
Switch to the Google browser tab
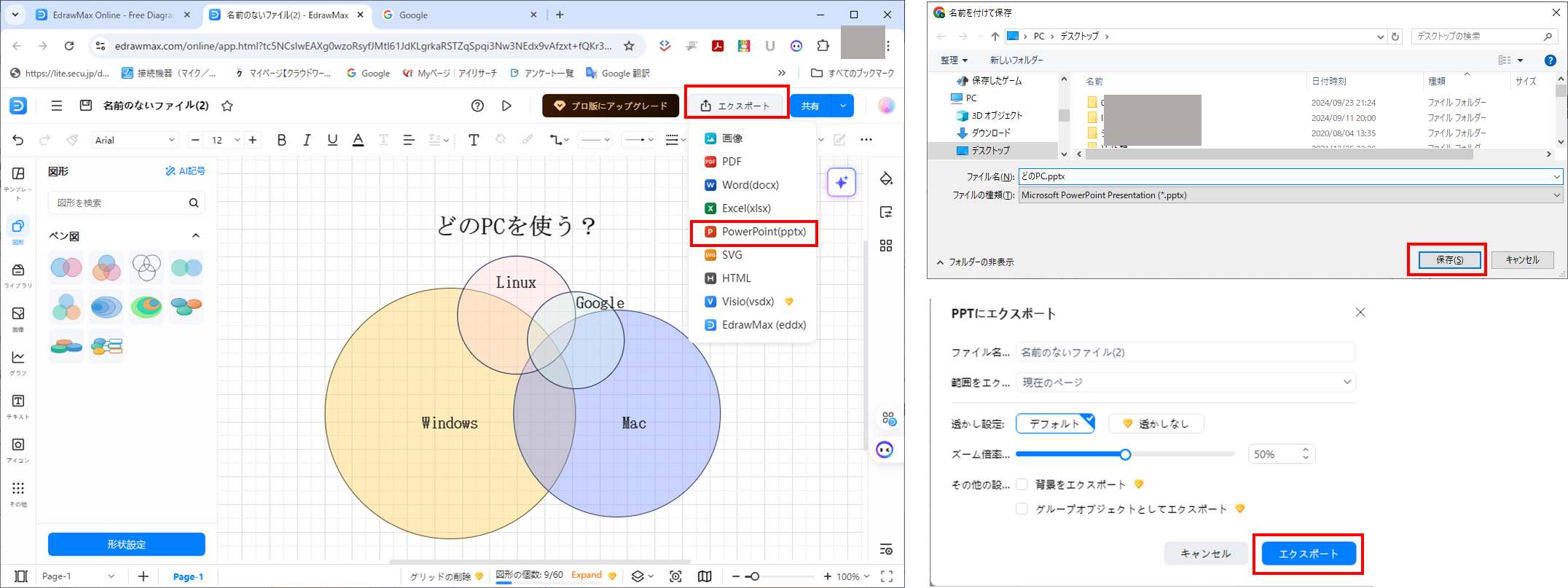pyautogui.click(x=459, y=15)
